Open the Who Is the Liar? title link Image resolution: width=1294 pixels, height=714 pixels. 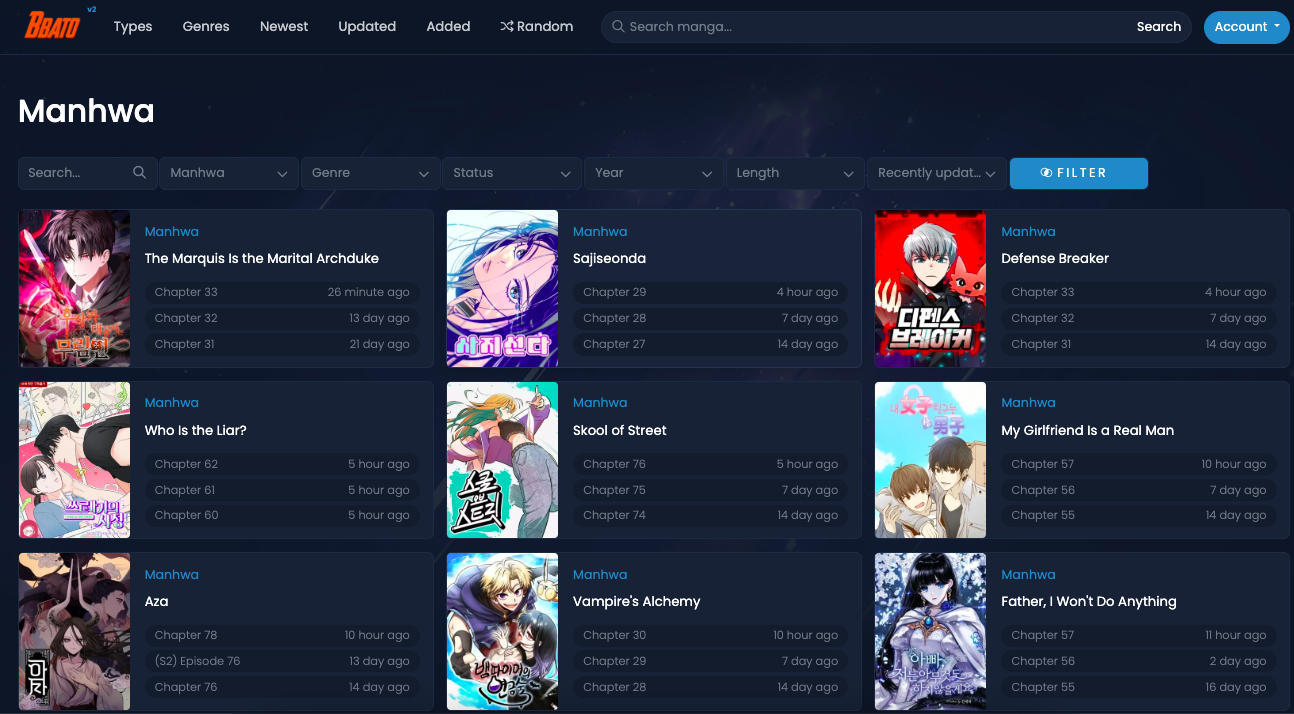tap(195, 430)
